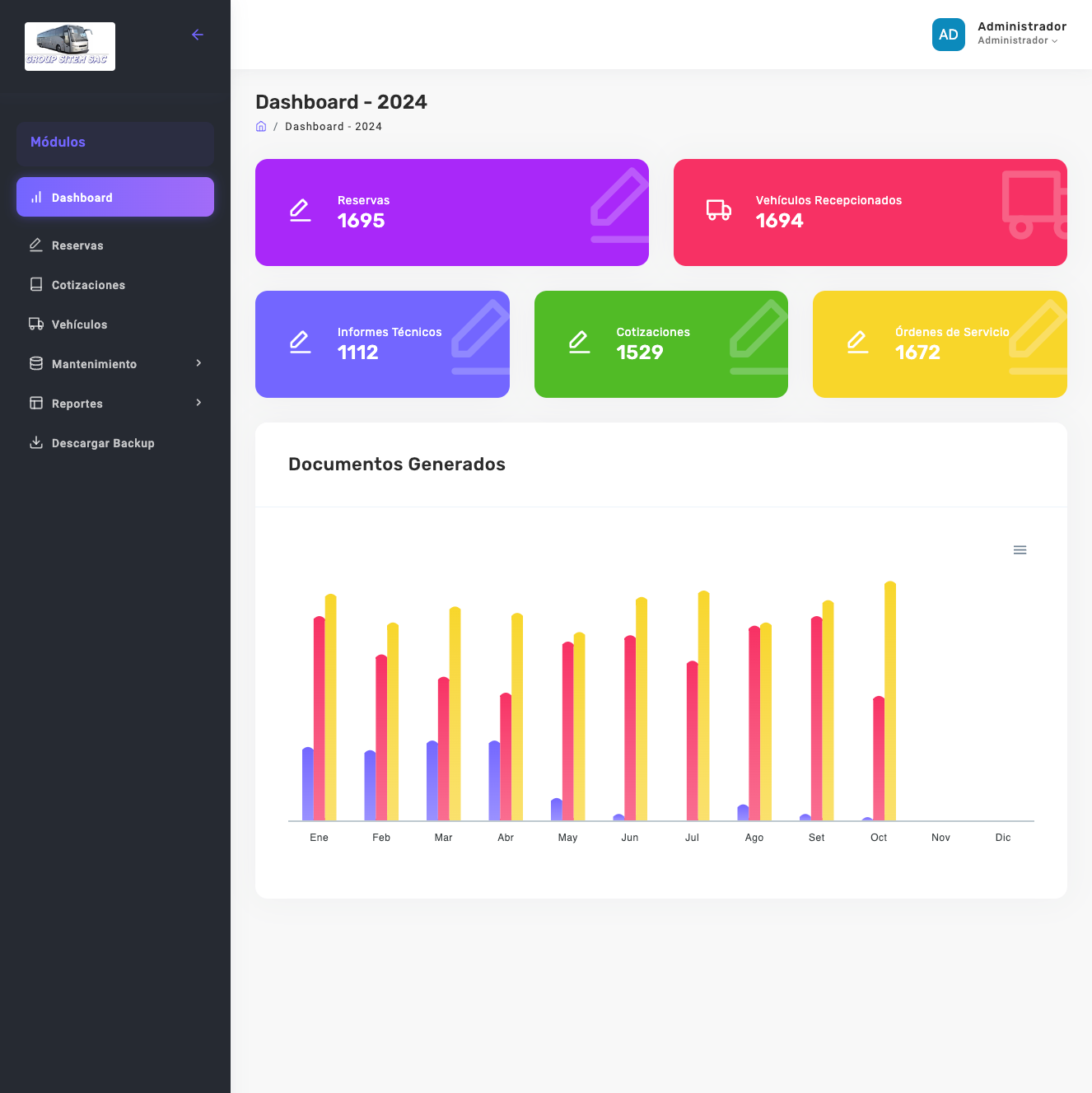Click the Group Sitem SAC bus logo
The width and height of the screenshot is (1092, 1093).
pyautogui.click(x=70, y=46)
